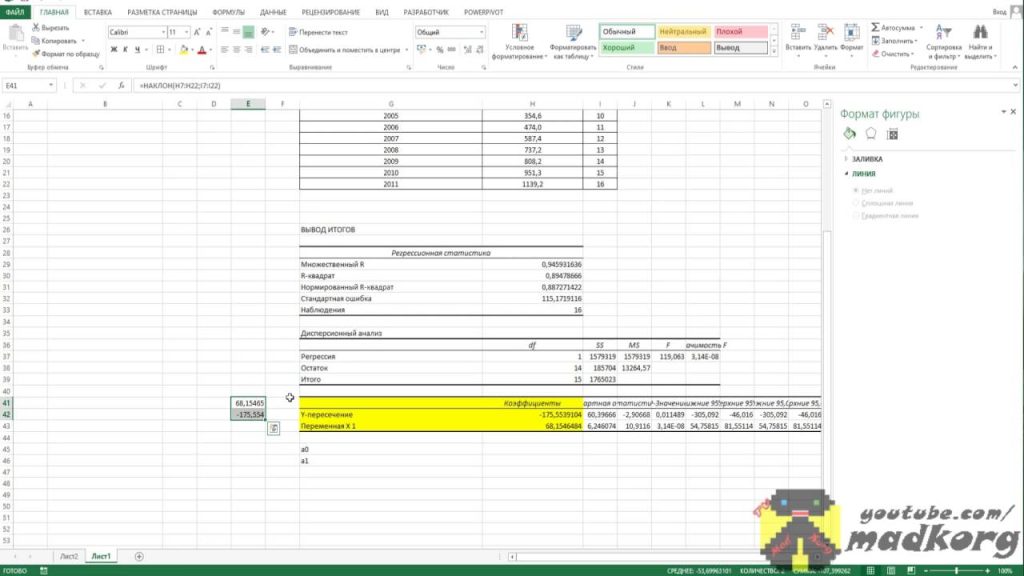Open the Лист2 sheet tab

click(68, 555)
